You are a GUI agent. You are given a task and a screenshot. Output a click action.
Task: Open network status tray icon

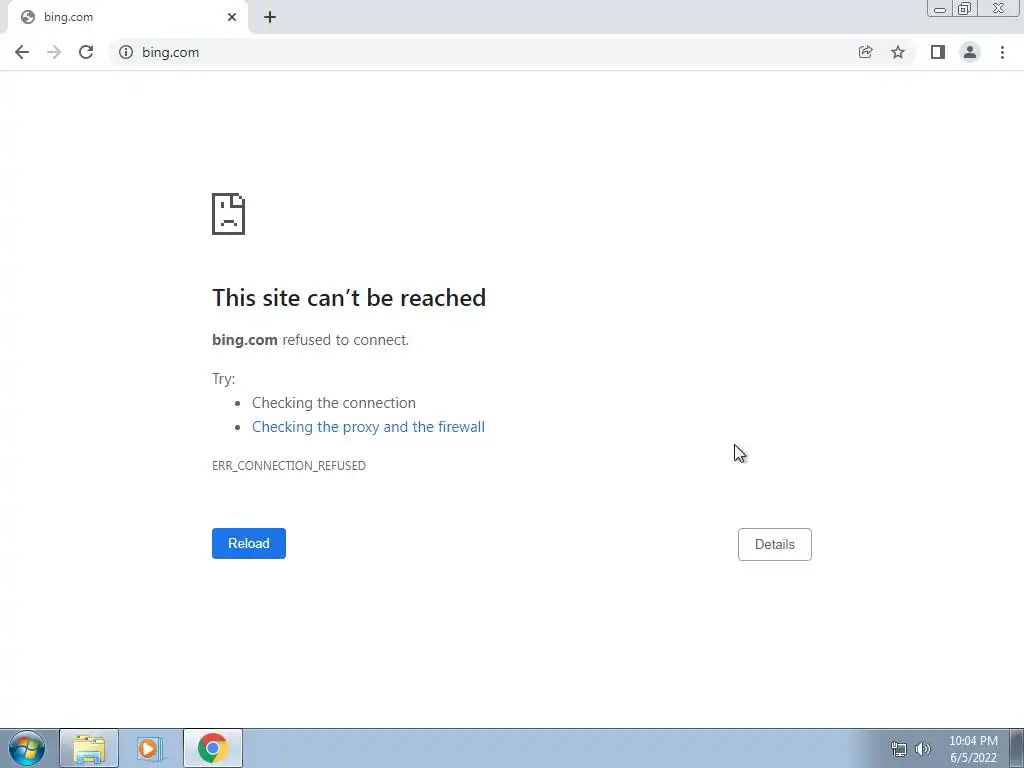(899, 749)
